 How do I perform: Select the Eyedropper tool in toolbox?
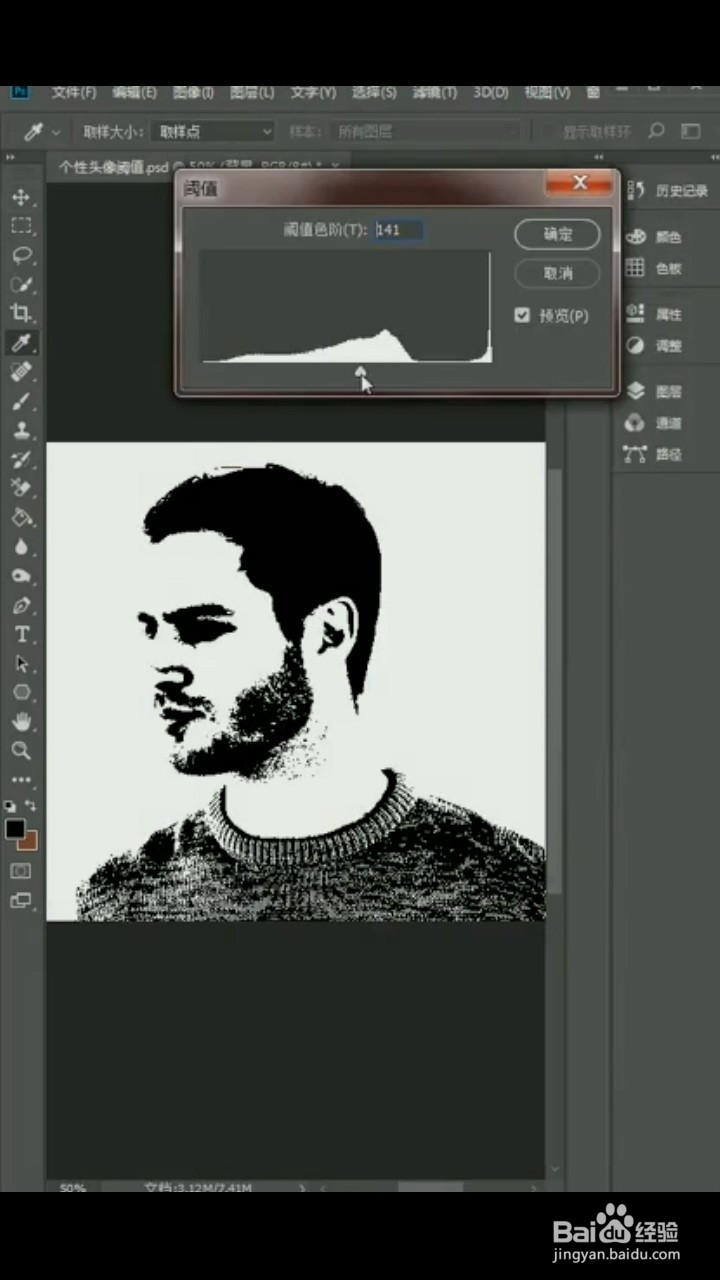(x=21, y=343)
